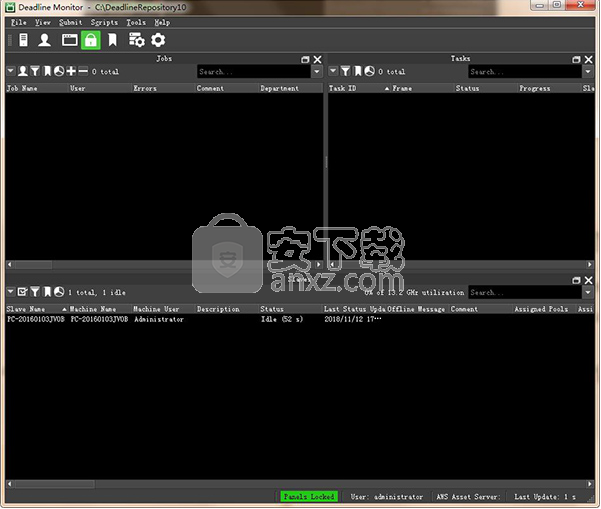The width and height of the screenshot is (601, 509).
Task: Show the pie chart graph in Slaves panel
Action: click(59, 292)
